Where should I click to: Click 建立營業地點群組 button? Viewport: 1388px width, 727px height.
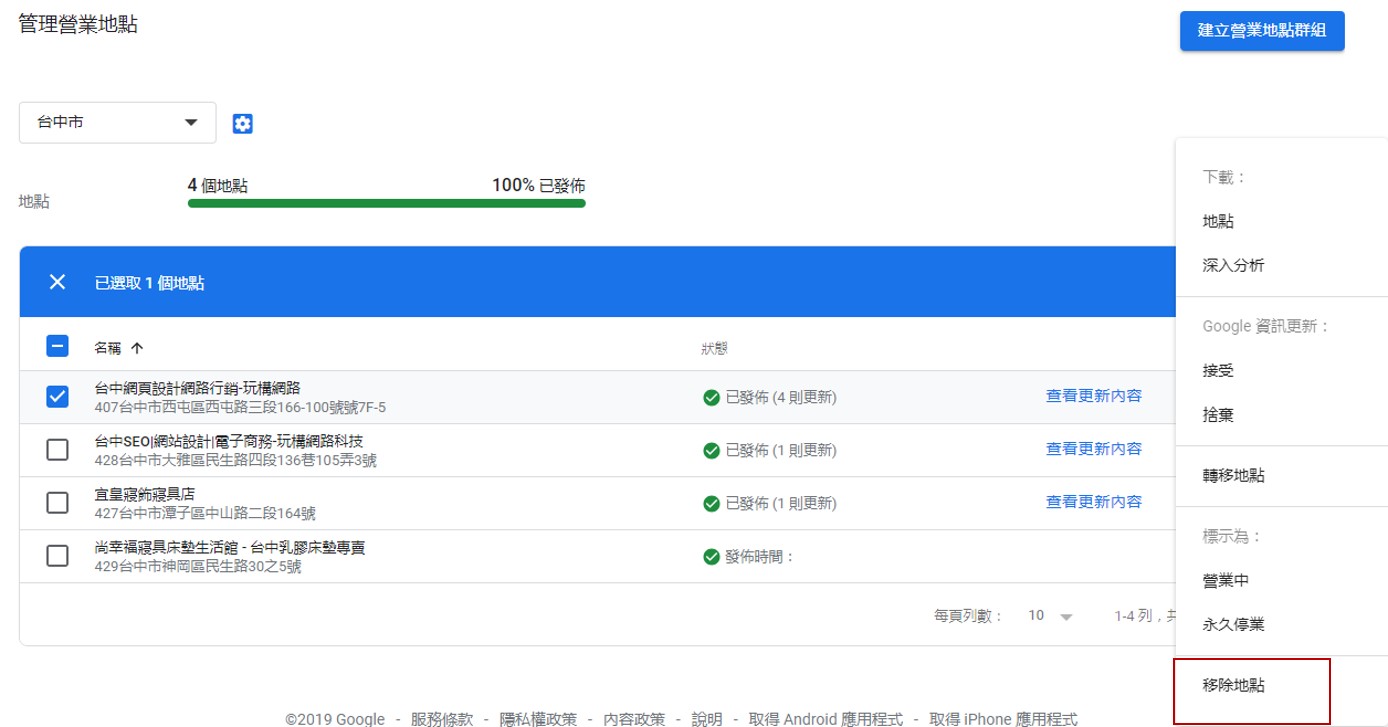pos(1262,30)
